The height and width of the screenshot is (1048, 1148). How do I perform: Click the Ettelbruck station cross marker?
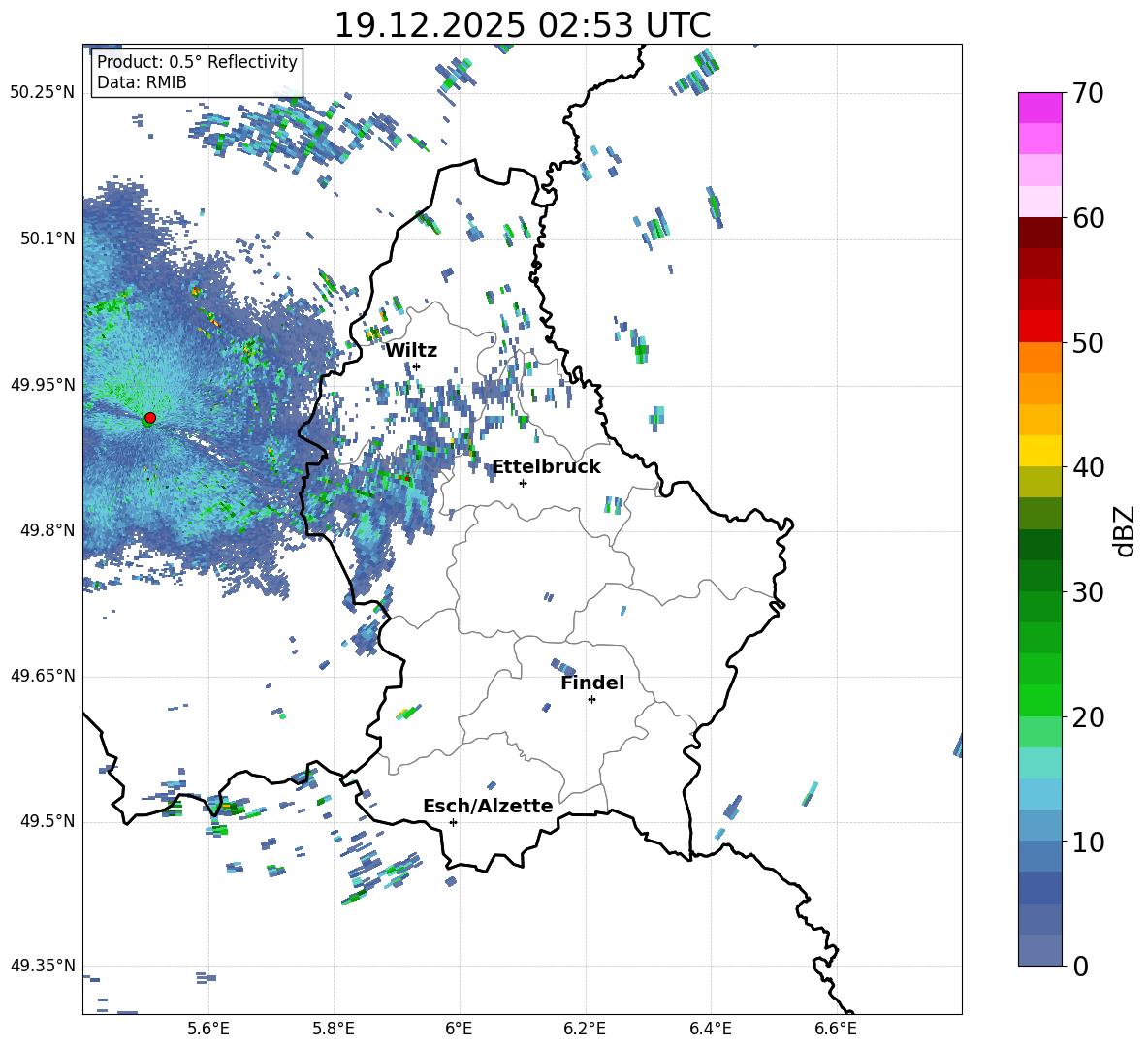[x=523, y=483]
